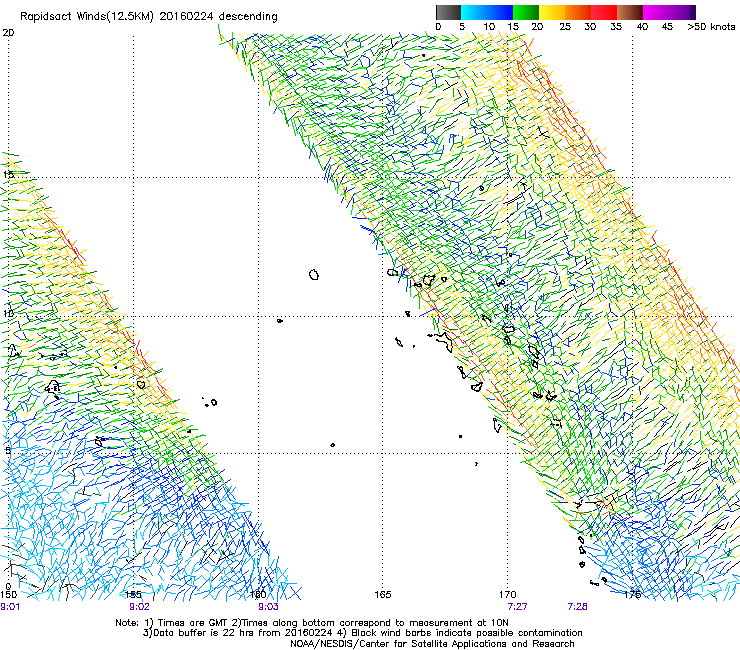This screenshot has width=740, height=650.
Task: Click the brown 35-40 knots color segment
Action: tap(630, 12)
